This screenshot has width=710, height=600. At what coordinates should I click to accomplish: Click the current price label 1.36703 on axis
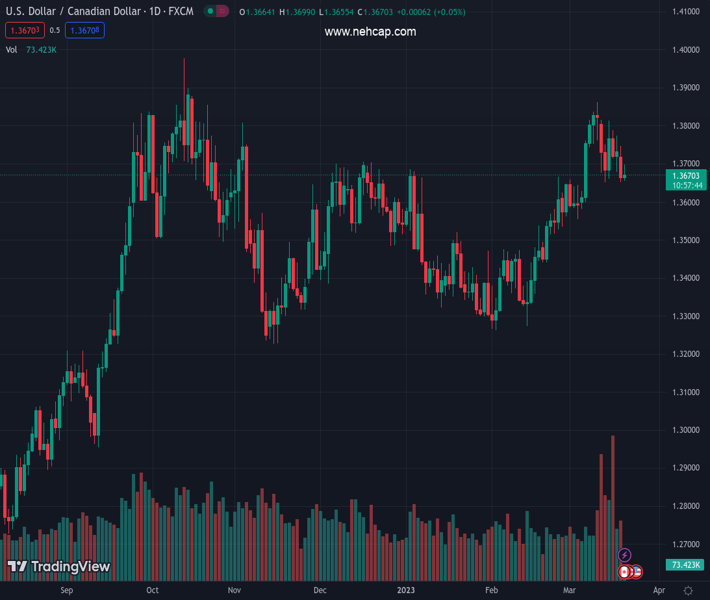686,175
